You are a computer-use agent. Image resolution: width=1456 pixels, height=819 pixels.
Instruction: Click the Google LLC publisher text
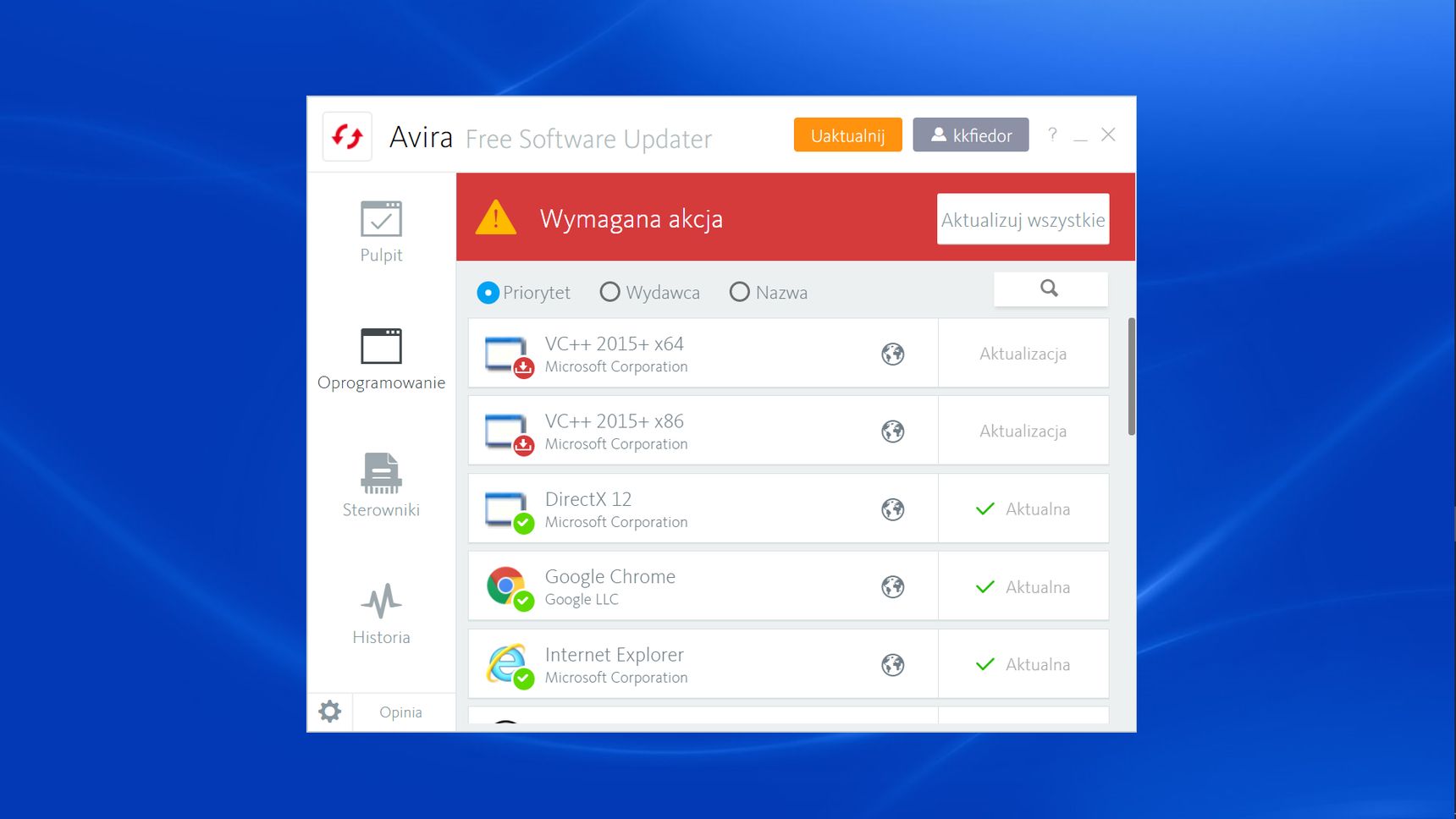[582, 599]
